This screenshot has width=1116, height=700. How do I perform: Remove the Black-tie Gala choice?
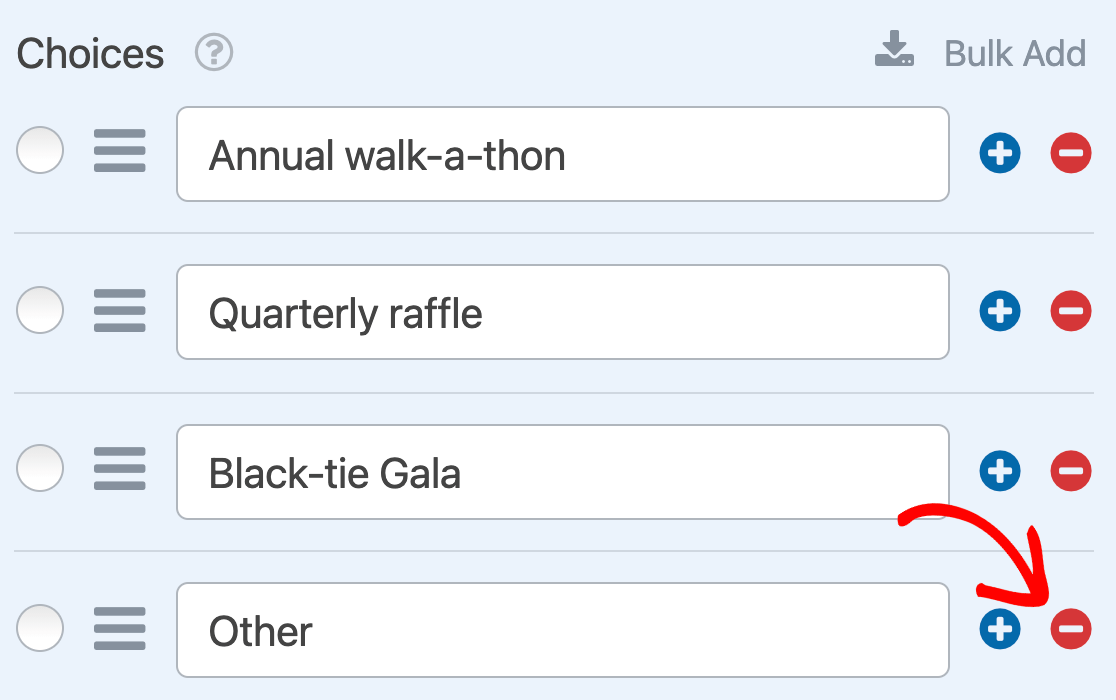[x=1071, y=471]
